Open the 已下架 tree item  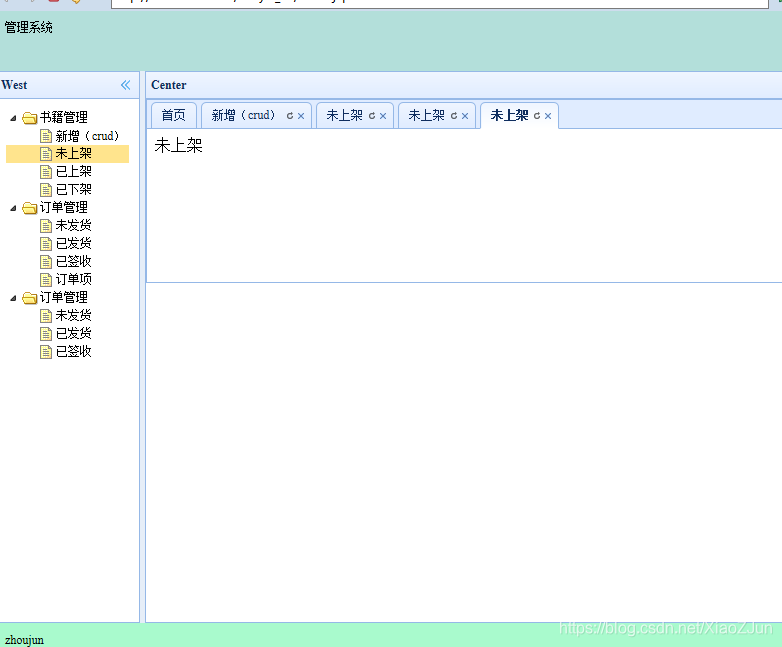click(73, 190)
